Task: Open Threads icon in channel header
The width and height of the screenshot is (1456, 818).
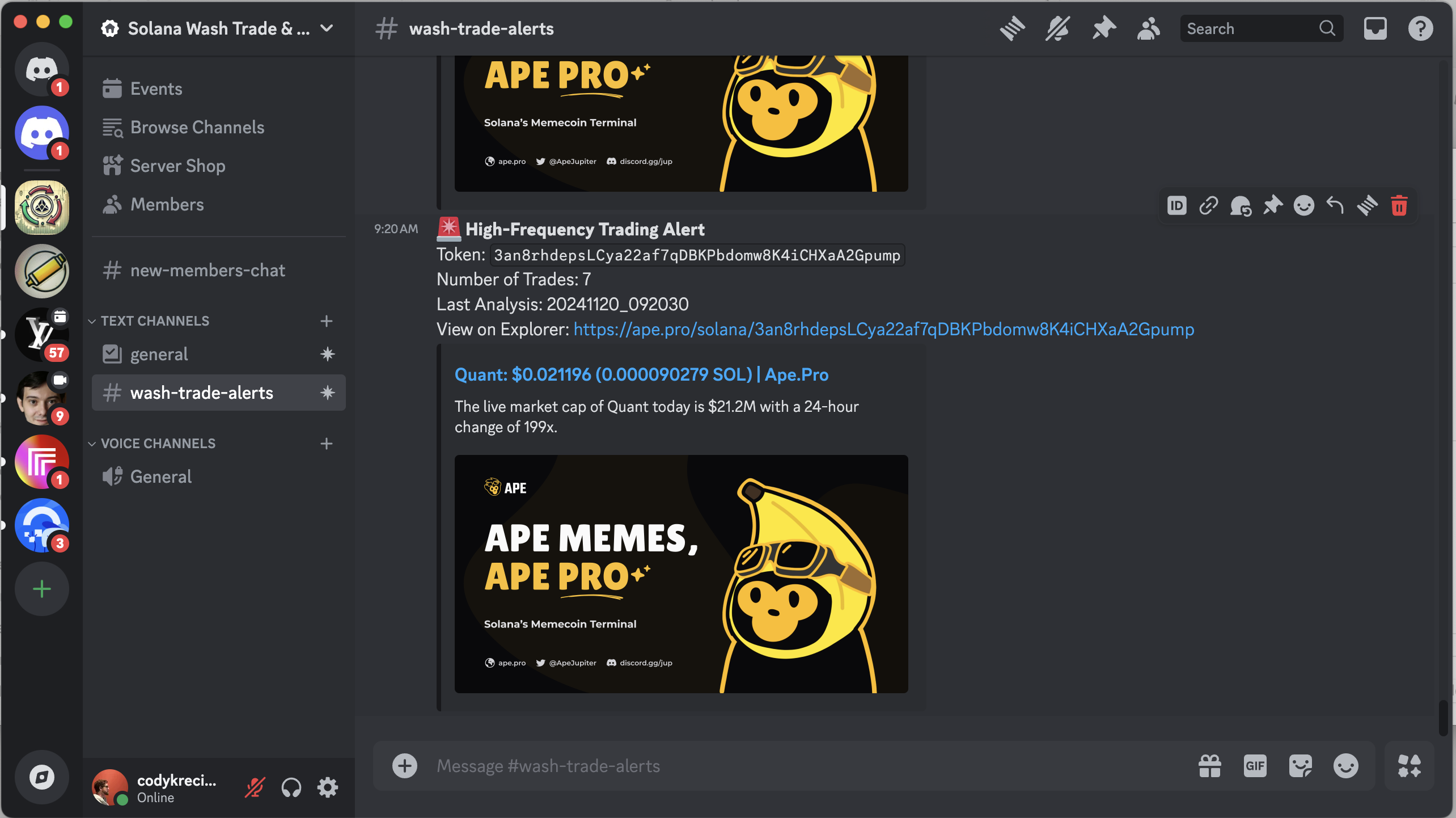Action: coord(1013,28)
